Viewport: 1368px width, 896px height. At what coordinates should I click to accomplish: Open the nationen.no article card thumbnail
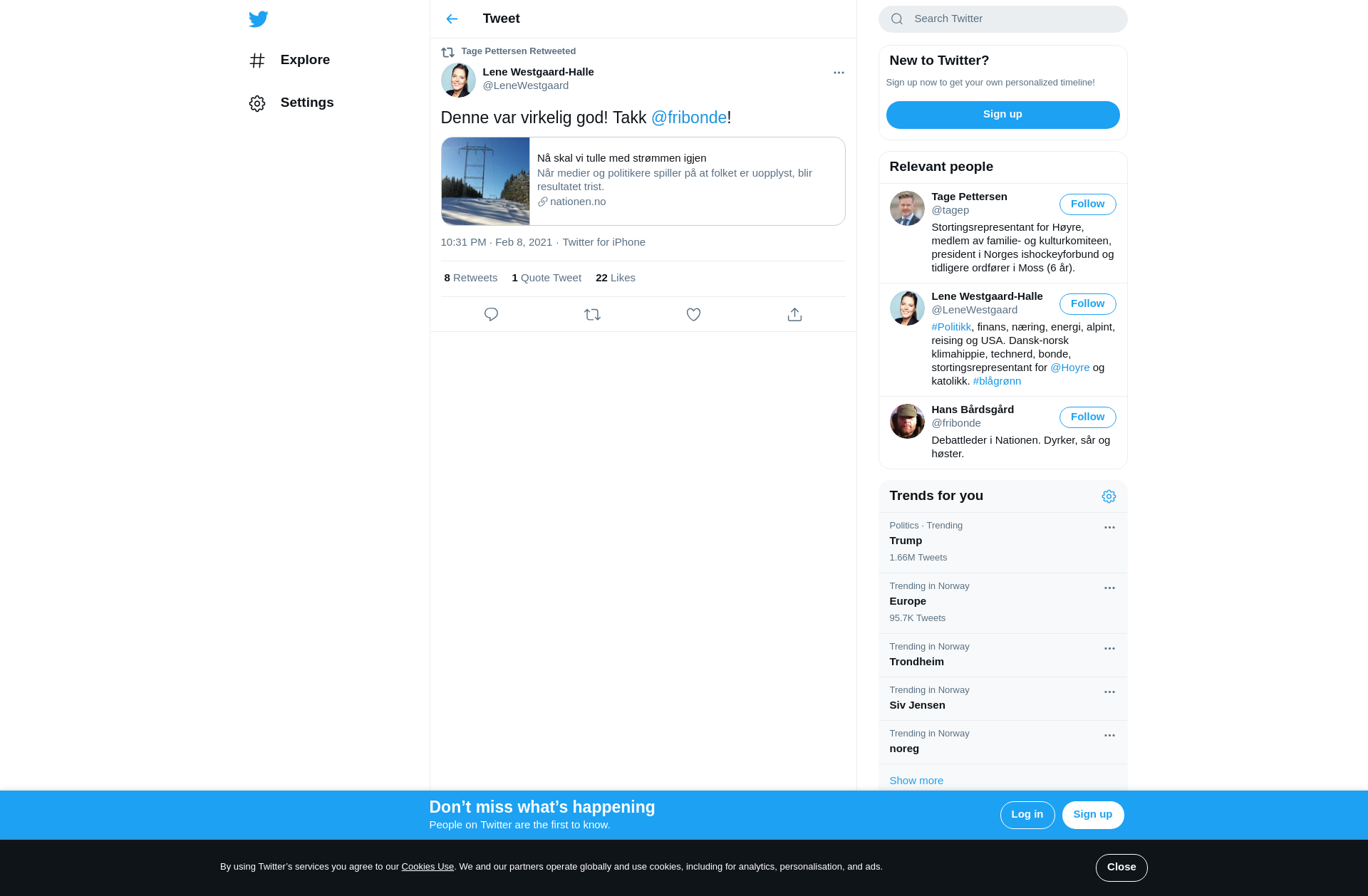click(x=485, y=182)
